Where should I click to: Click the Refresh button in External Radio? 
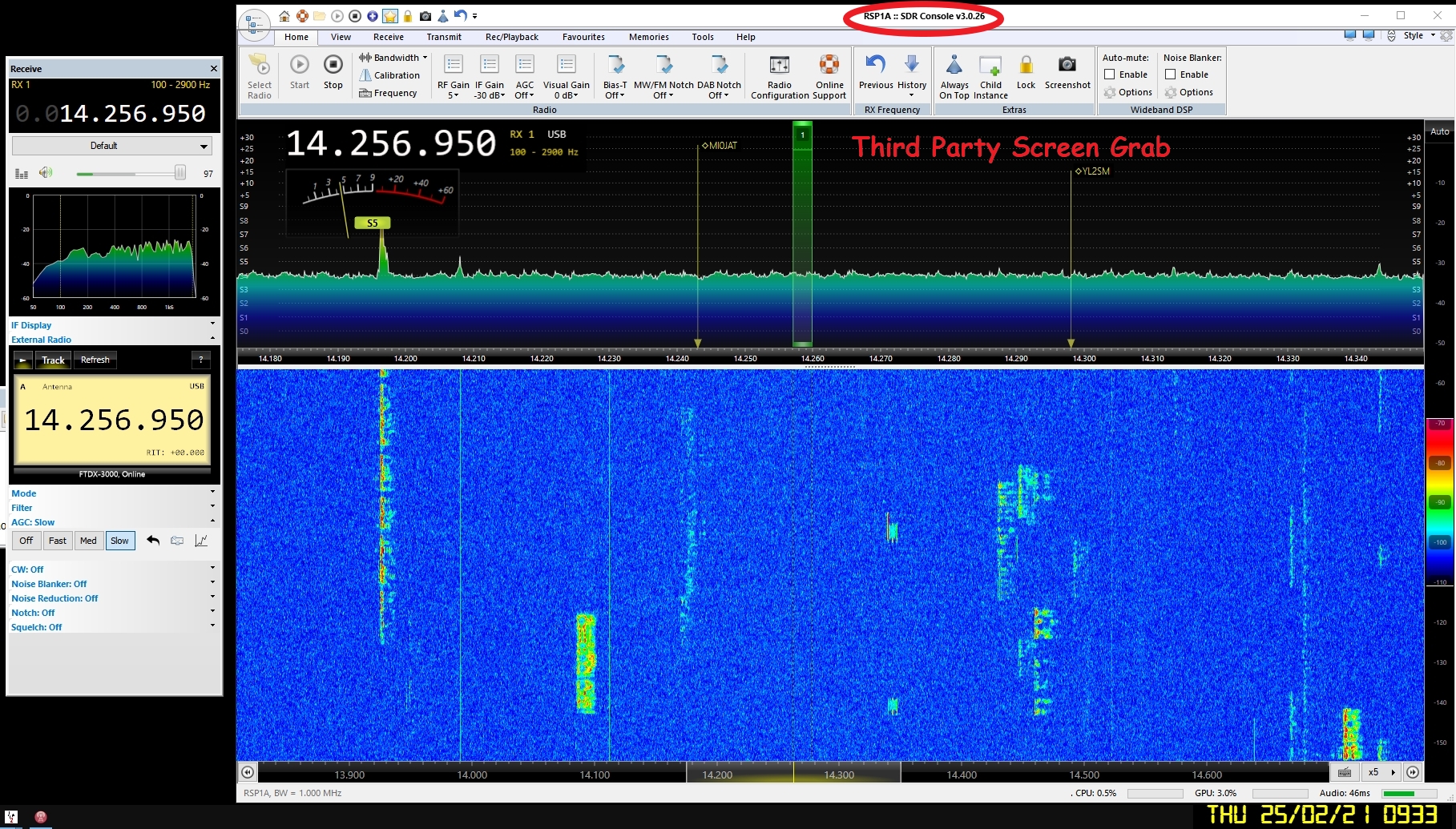(x=95, y=360)
